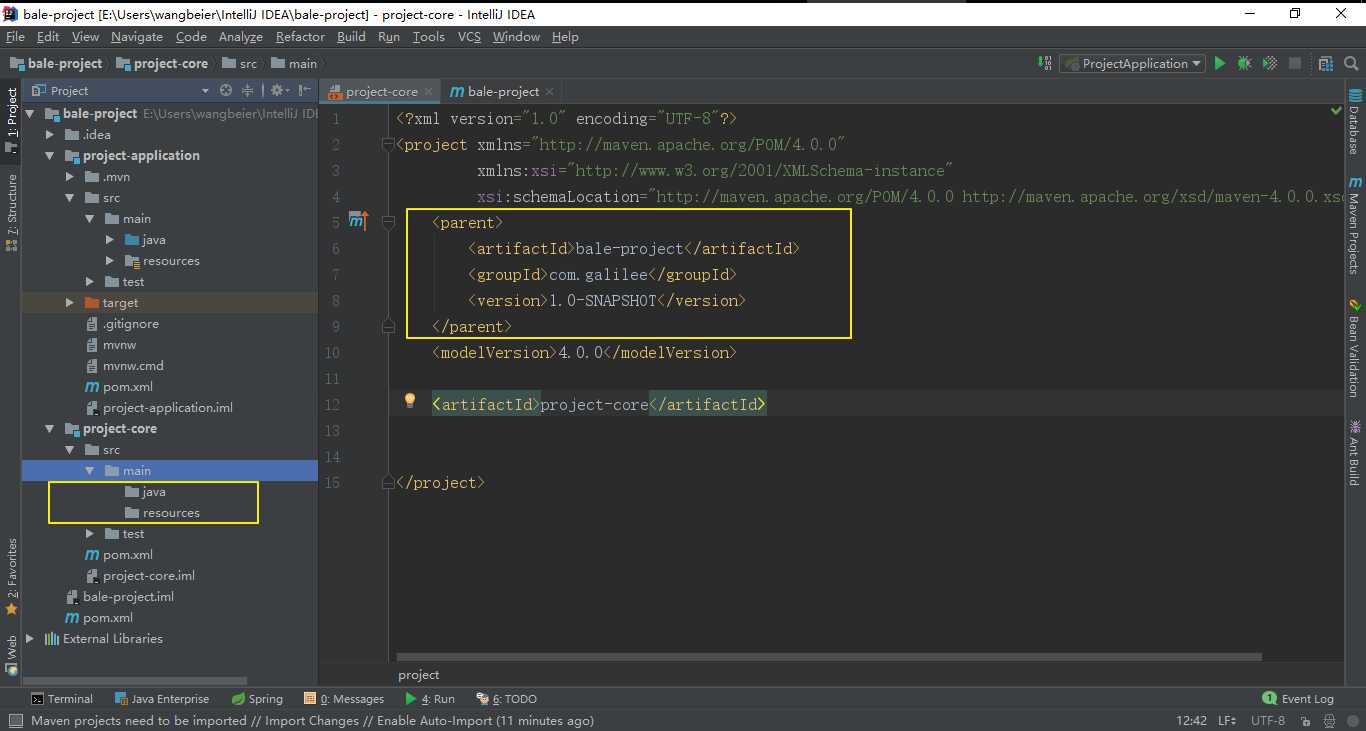Click the Maven parent gutter icon on line 5

click(358, 221)
